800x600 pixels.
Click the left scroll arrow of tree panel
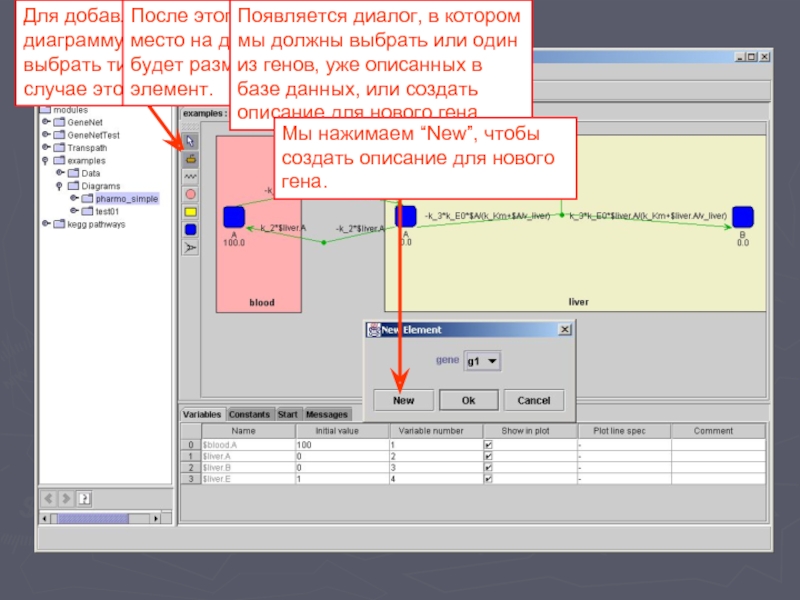(x=45, y=519)
